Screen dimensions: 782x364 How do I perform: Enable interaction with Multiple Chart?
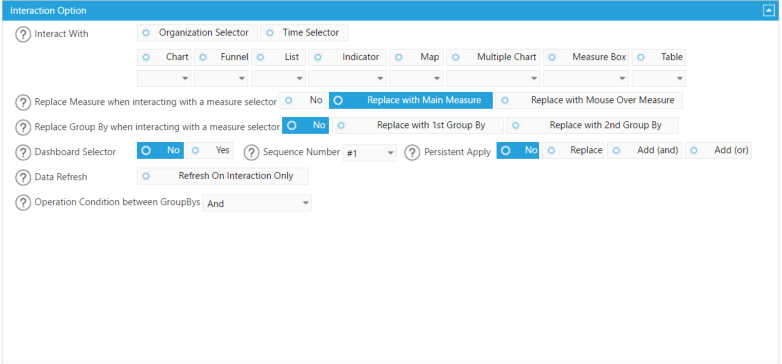pos(493,57)
